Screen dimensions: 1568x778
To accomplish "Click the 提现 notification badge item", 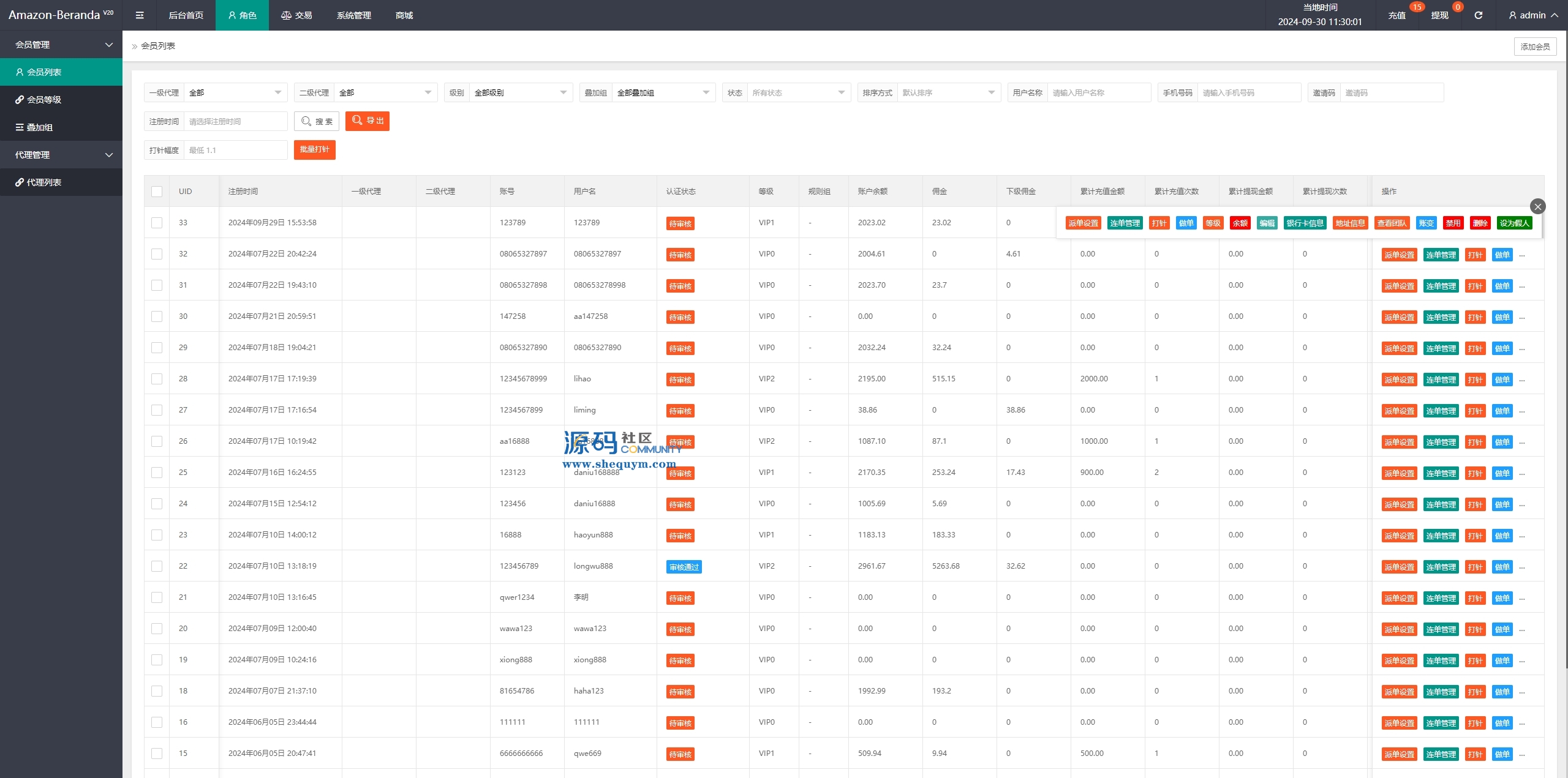I will [1439, 15].
